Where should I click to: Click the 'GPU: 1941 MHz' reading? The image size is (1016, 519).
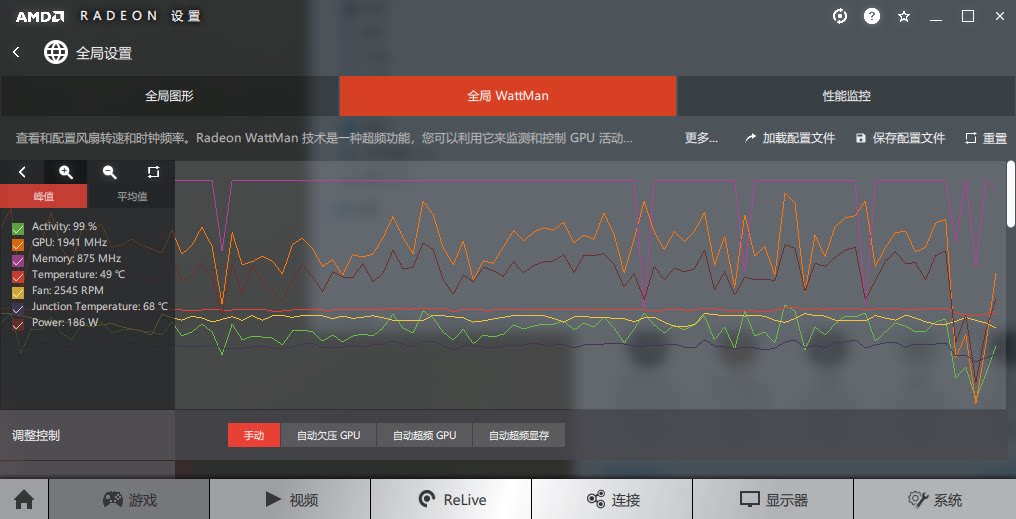(69, 242)
